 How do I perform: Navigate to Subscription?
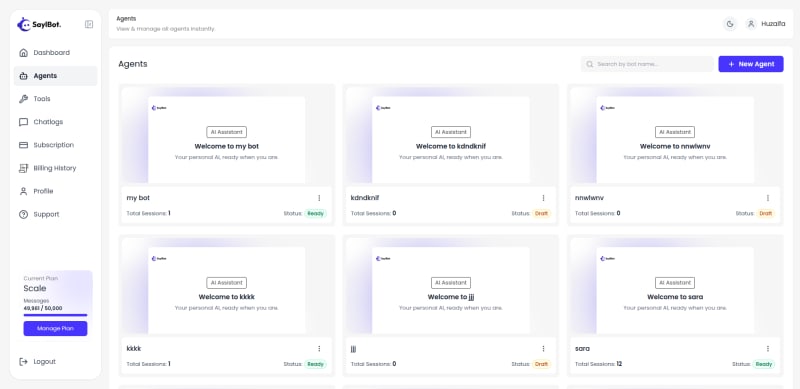pyautogui.click(x=56, y=145)
